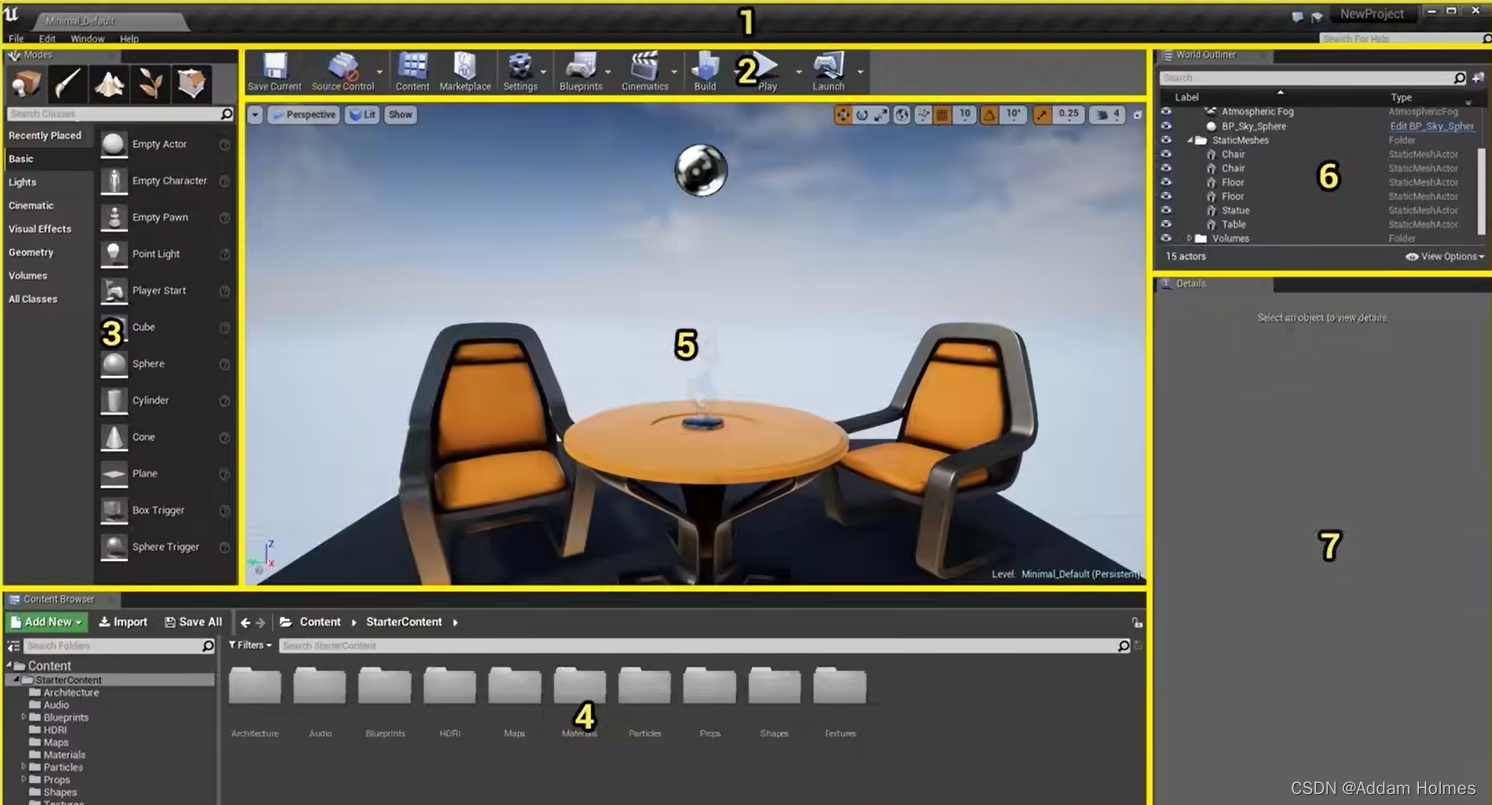Open the Play options dropdown arrow

click(798, 72)
